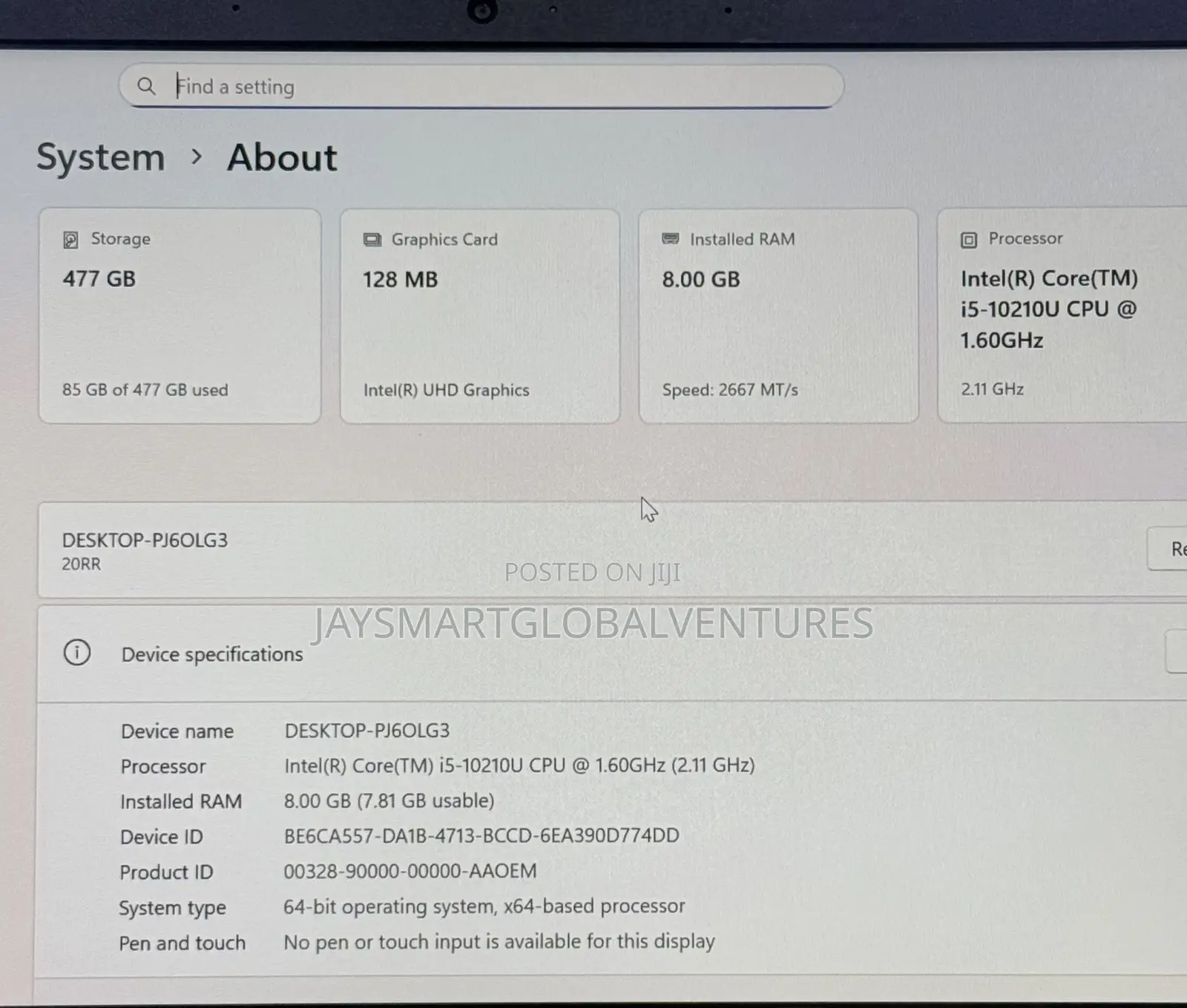
Task: Click the '85 GB of 477 GB used' text
Action: pyautogui.click(x=145, y=390)
